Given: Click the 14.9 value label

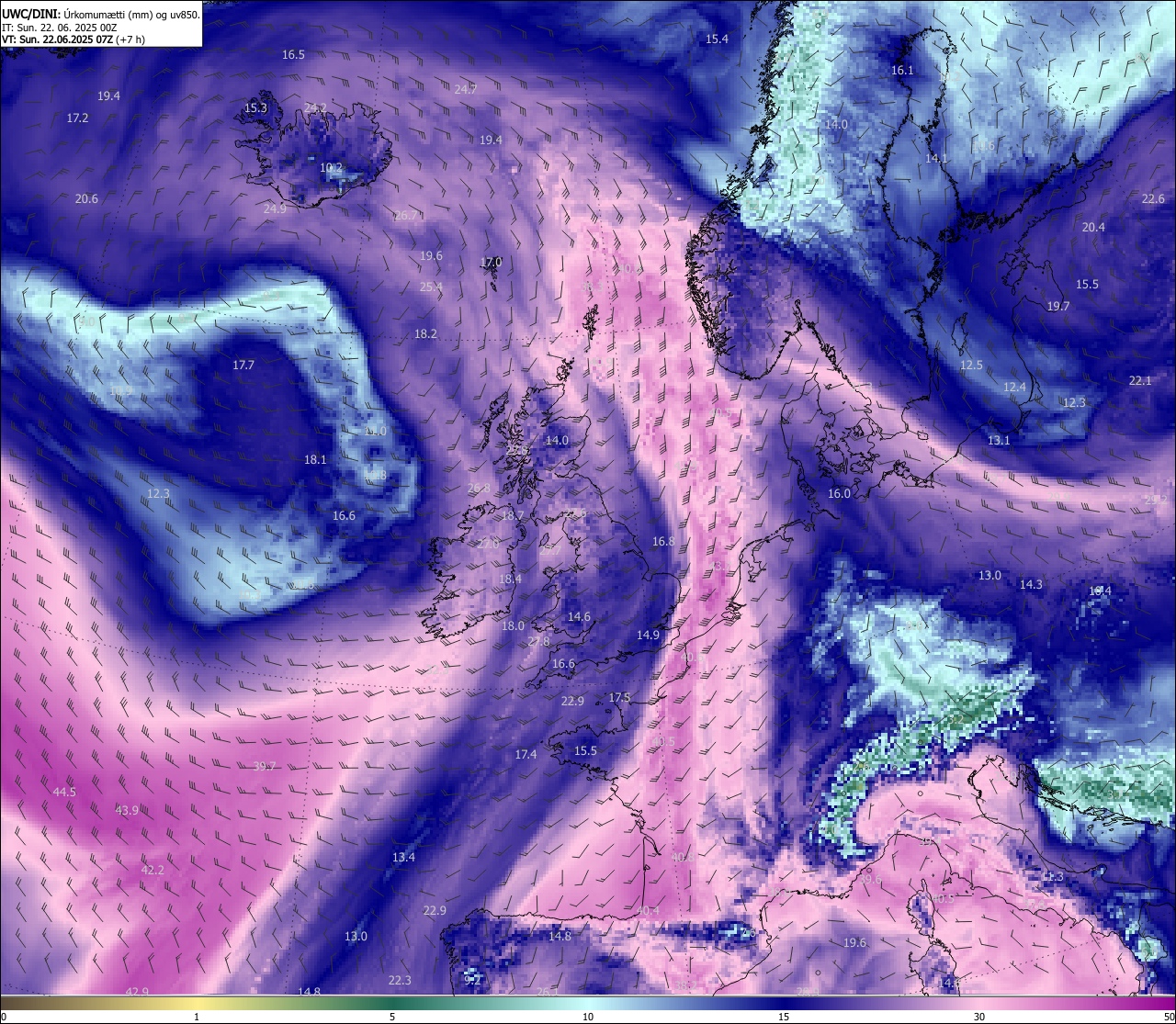Looking at the screenshot, I should [x=648, y=636].
